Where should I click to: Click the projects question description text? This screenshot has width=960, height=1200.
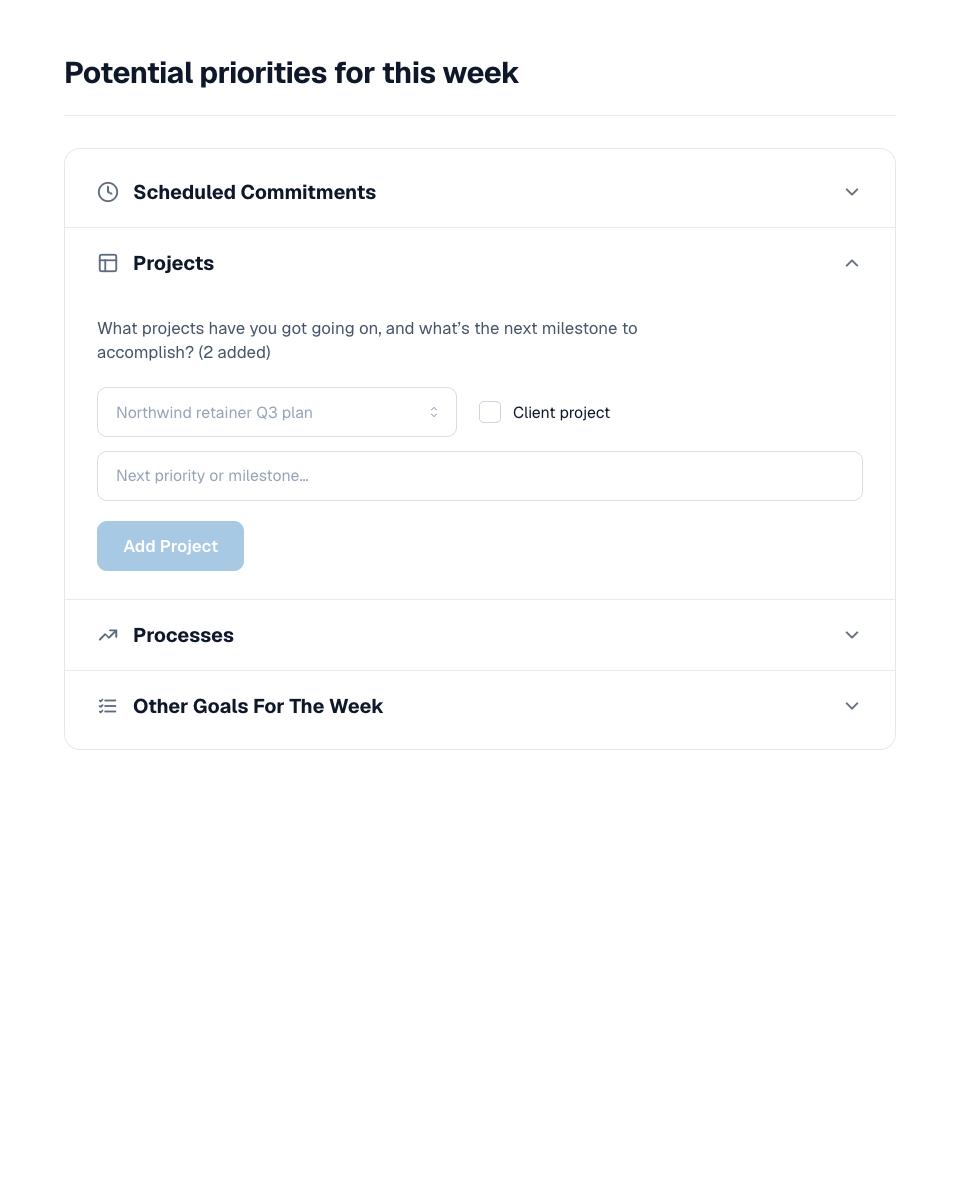(367, 340)
